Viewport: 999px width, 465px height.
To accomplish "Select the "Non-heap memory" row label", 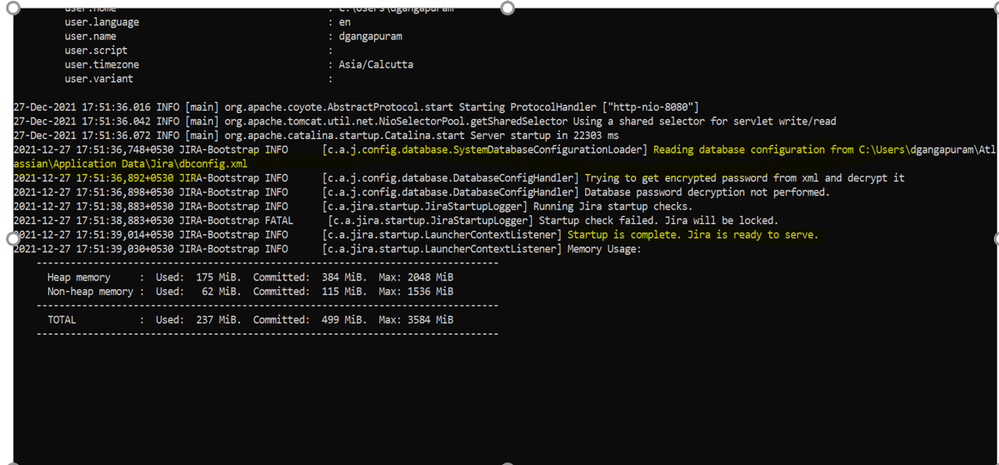I will click(90, 292).
